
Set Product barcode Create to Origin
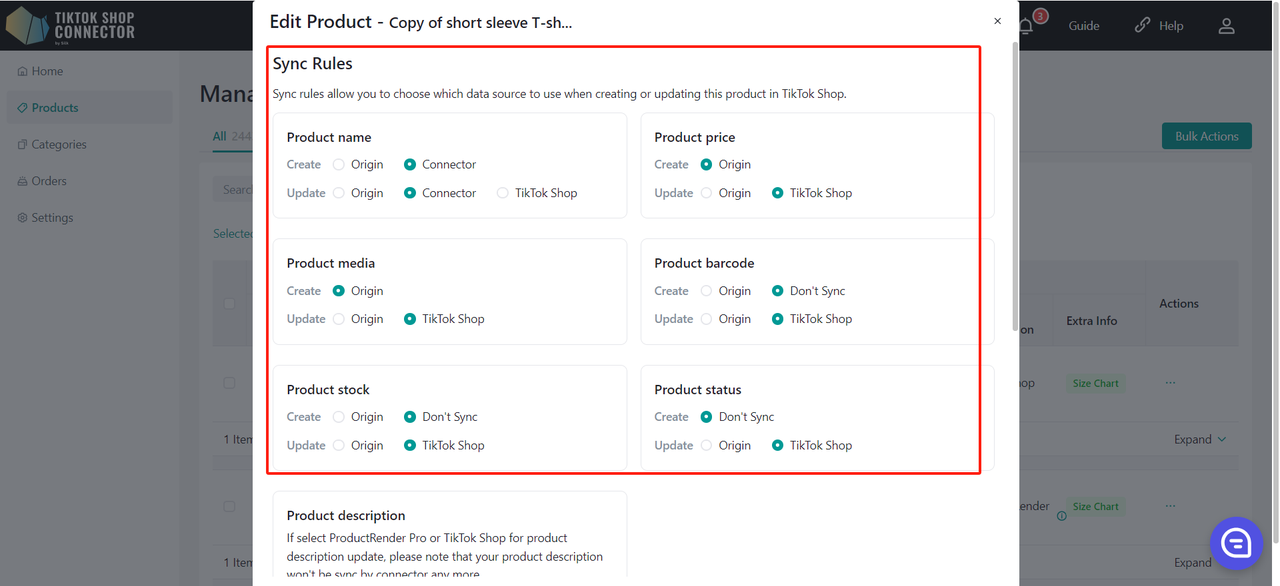pyautogui.click(x=707, y=291)
